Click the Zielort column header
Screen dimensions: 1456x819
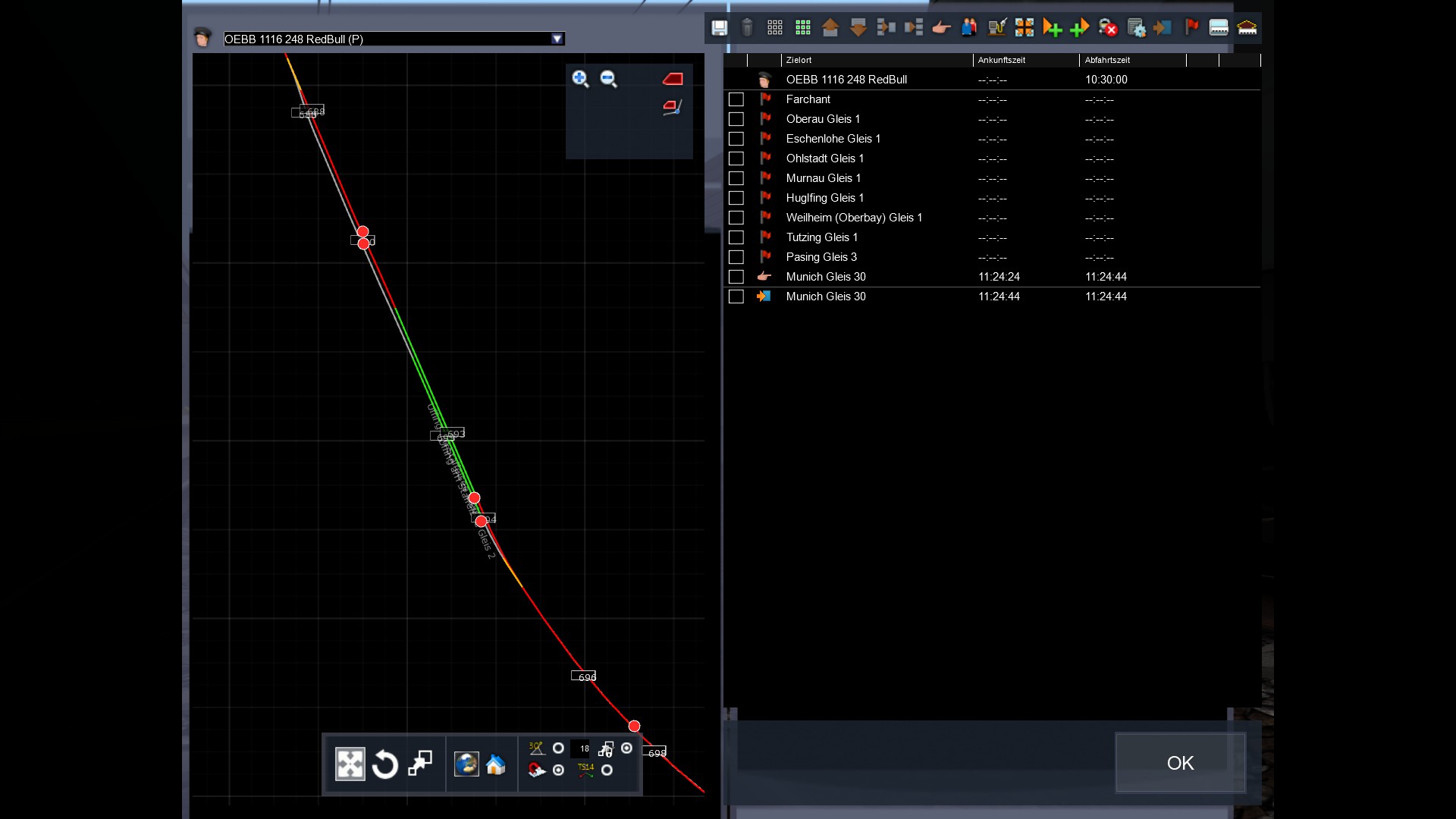tap(799, 60)
